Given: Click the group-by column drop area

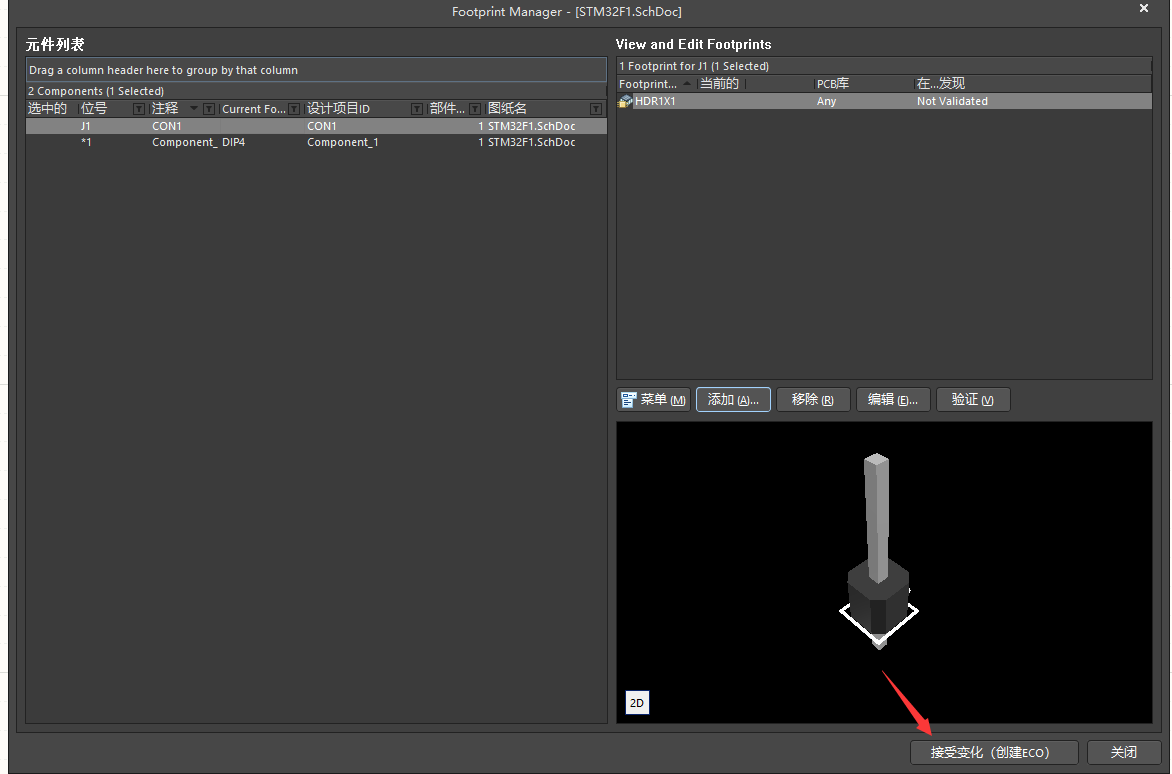Looking at the screenshot, I should click(x=316, y=70).
